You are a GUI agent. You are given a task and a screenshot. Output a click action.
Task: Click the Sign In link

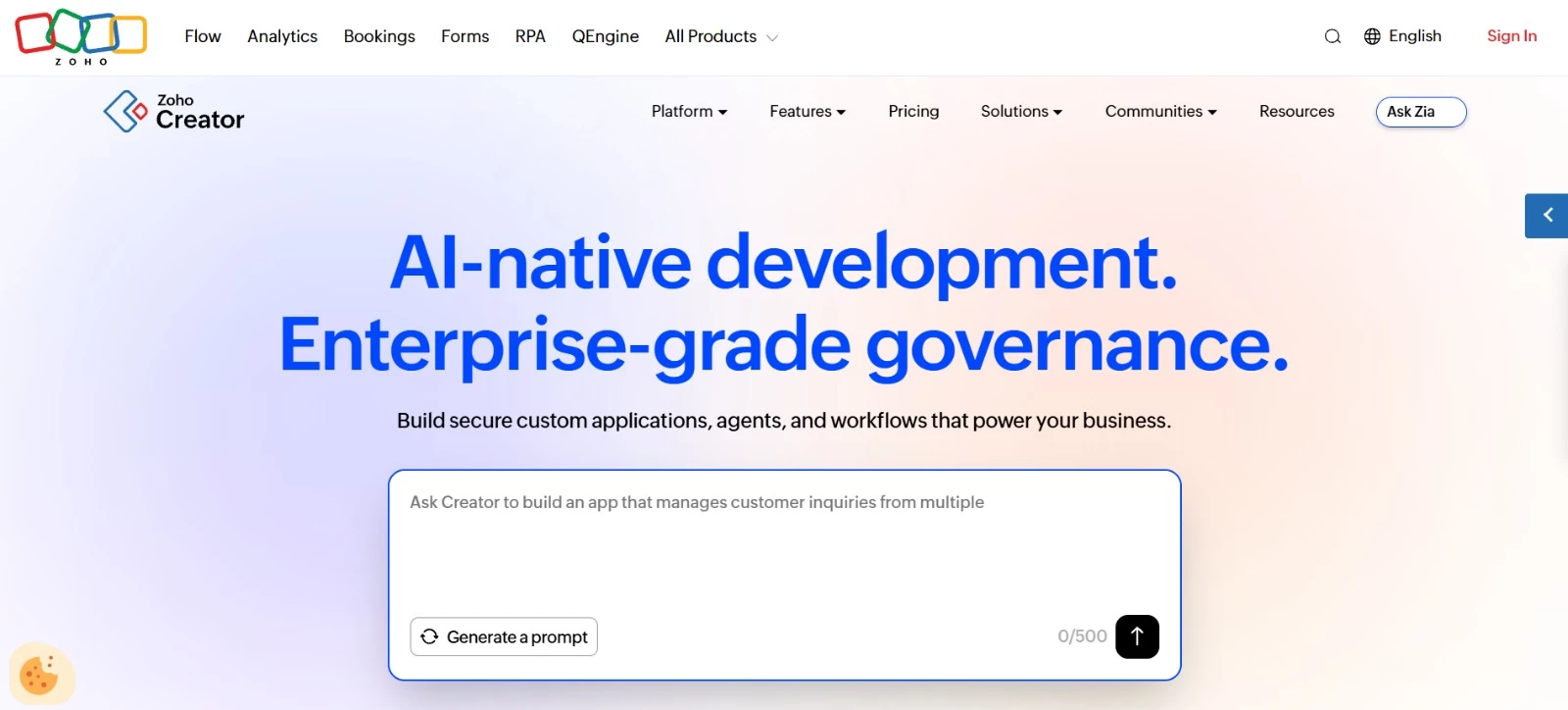pyautogui.click(x=1511, y=36)
